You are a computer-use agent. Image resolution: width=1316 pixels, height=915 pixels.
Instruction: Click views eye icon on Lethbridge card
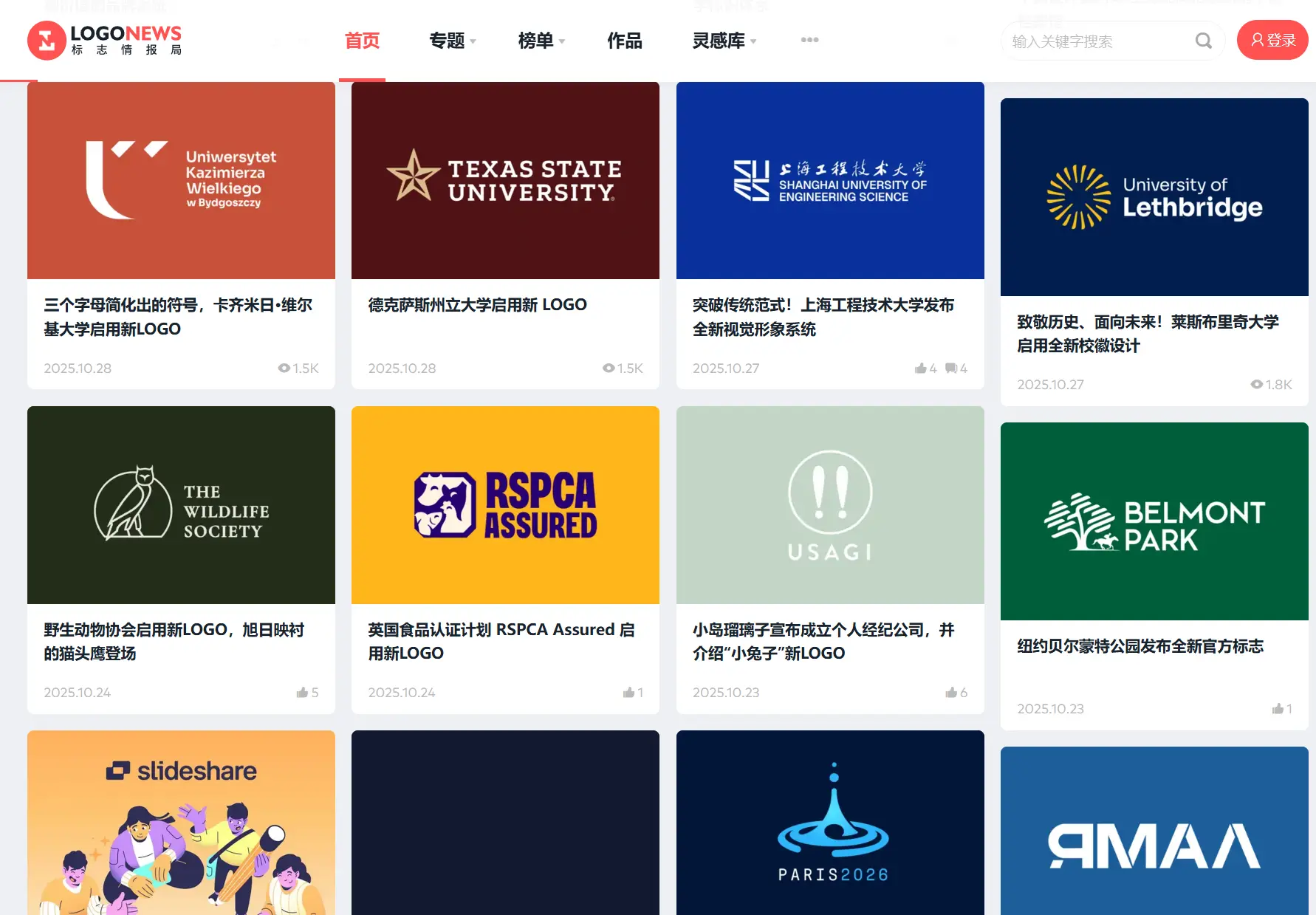click(x=1256, y=385)
